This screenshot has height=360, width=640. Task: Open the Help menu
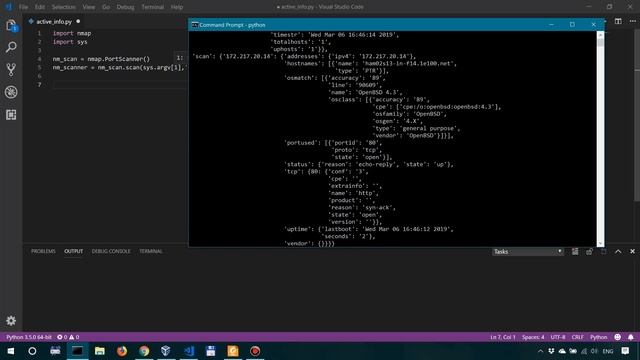[177, 7]
